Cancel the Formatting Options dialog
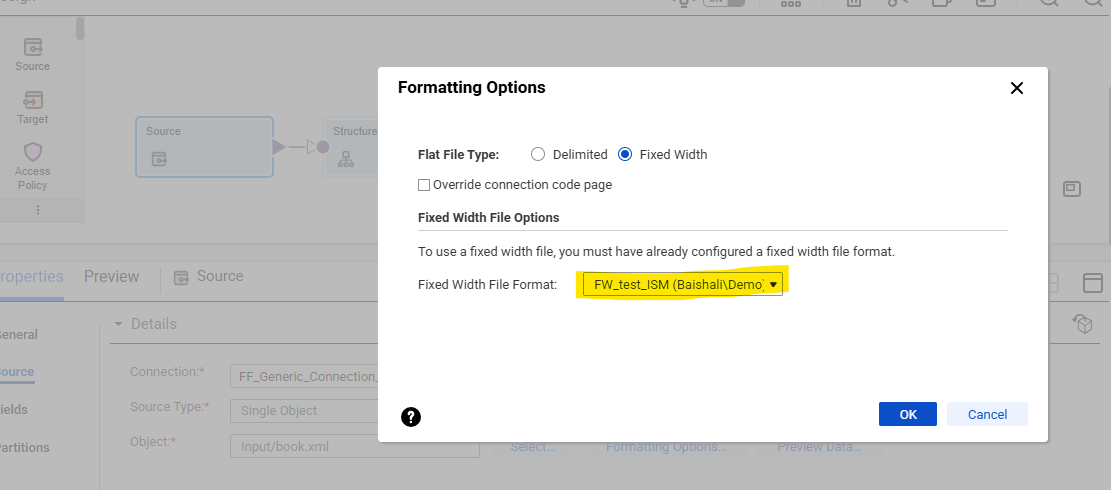This screenshot has width=1111, height=490. point(987,414)
